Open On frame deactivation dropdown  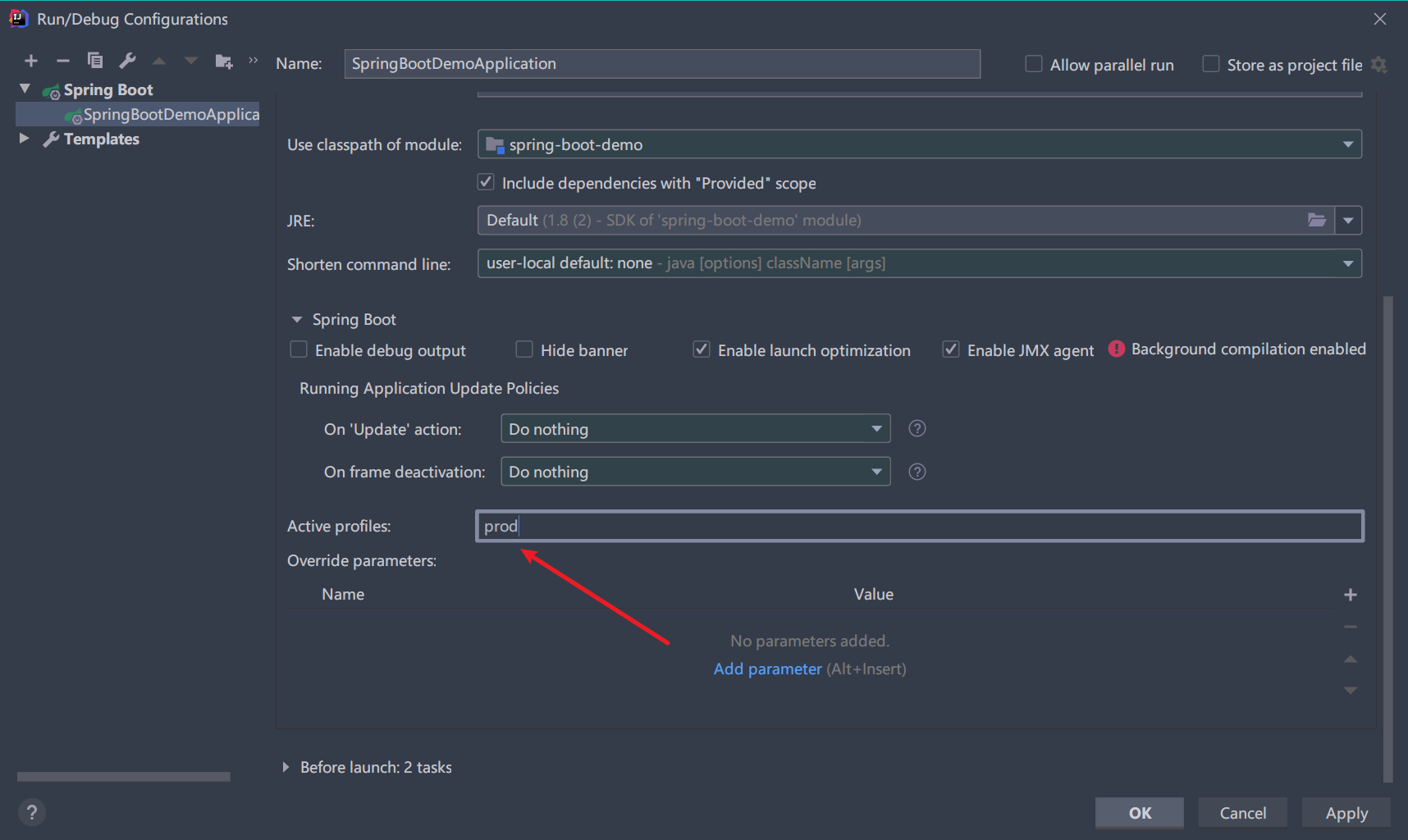click(696, 472)
